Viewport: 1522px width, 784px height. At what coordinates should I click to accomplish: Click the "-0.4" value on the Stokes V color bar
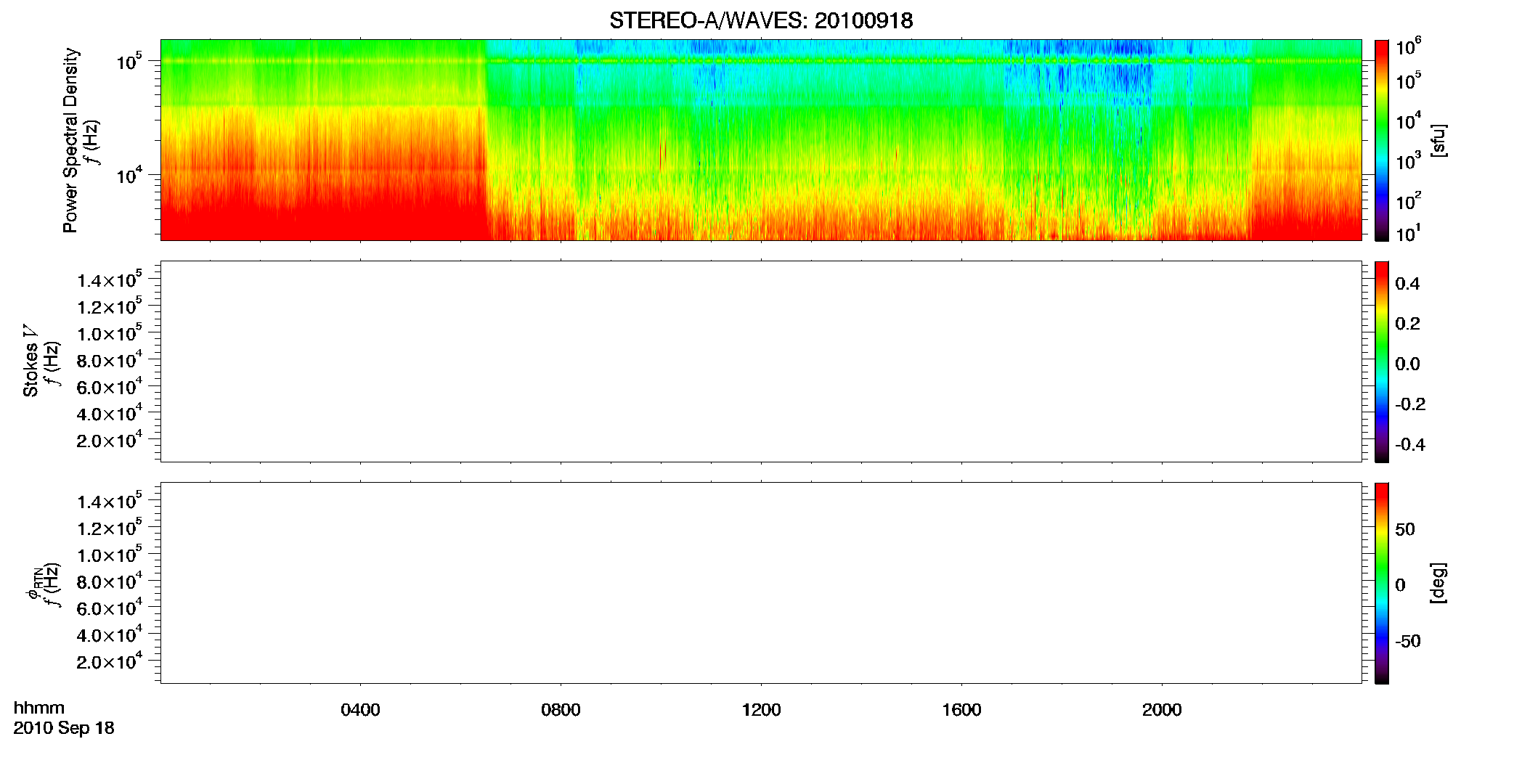(x=1410, y=444)
